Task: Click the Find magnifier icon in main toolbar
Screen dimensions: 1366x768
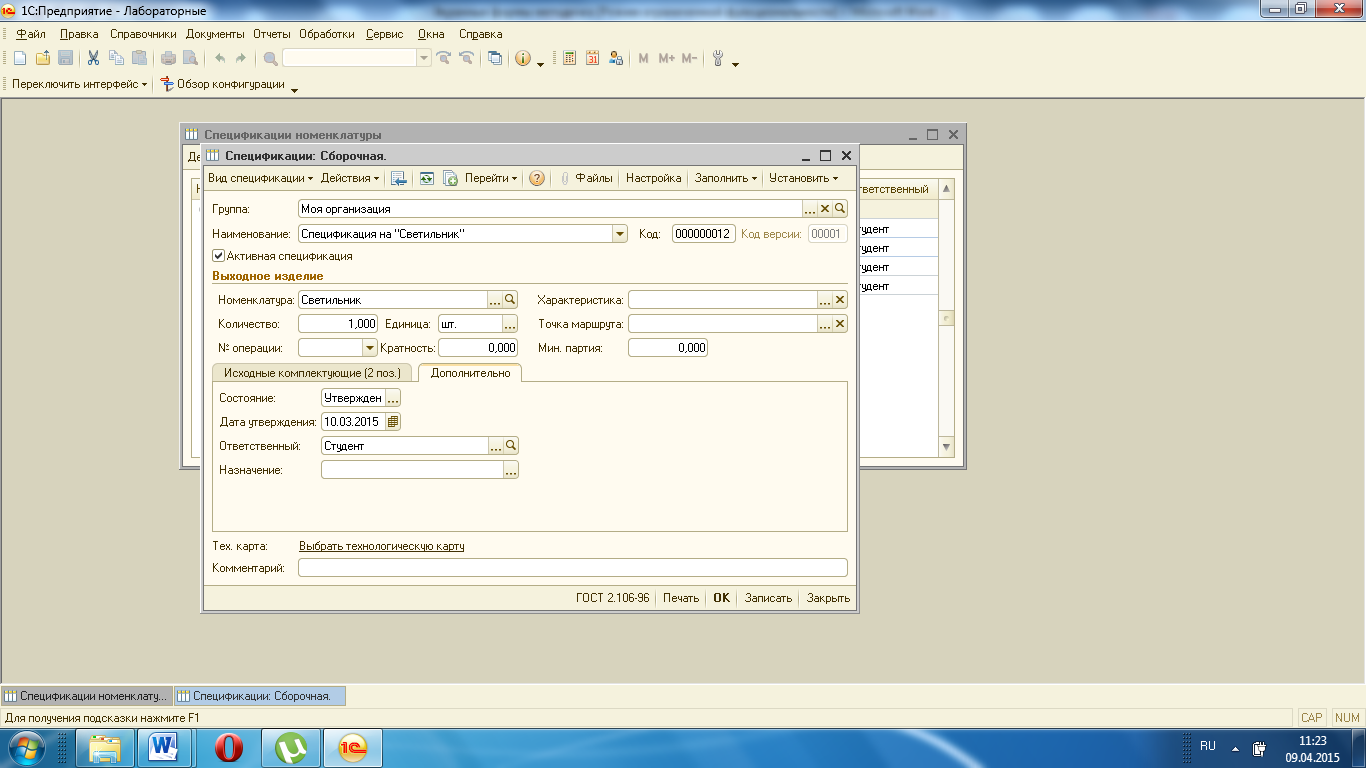Action: (x=271, y=58)
